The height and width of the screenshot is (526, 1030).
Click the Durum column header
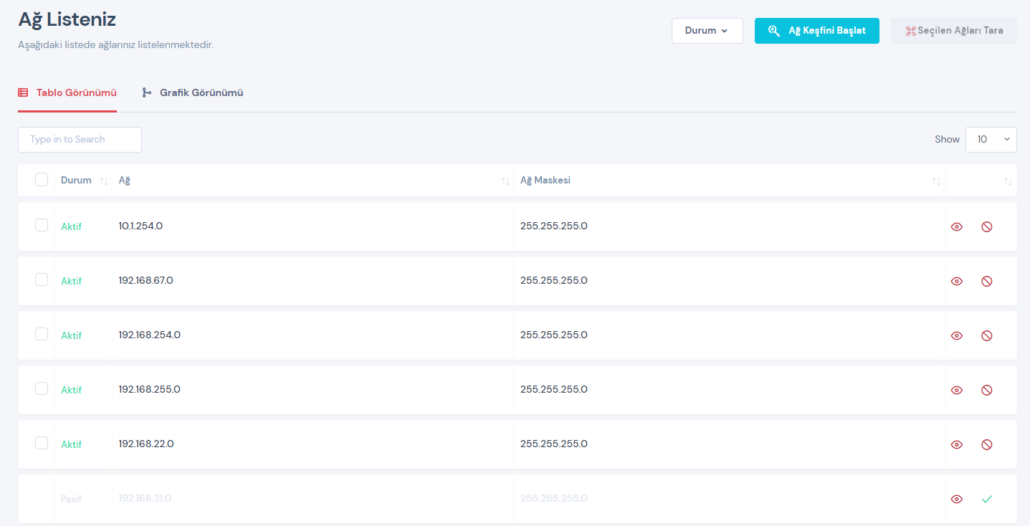pos(76,180)
